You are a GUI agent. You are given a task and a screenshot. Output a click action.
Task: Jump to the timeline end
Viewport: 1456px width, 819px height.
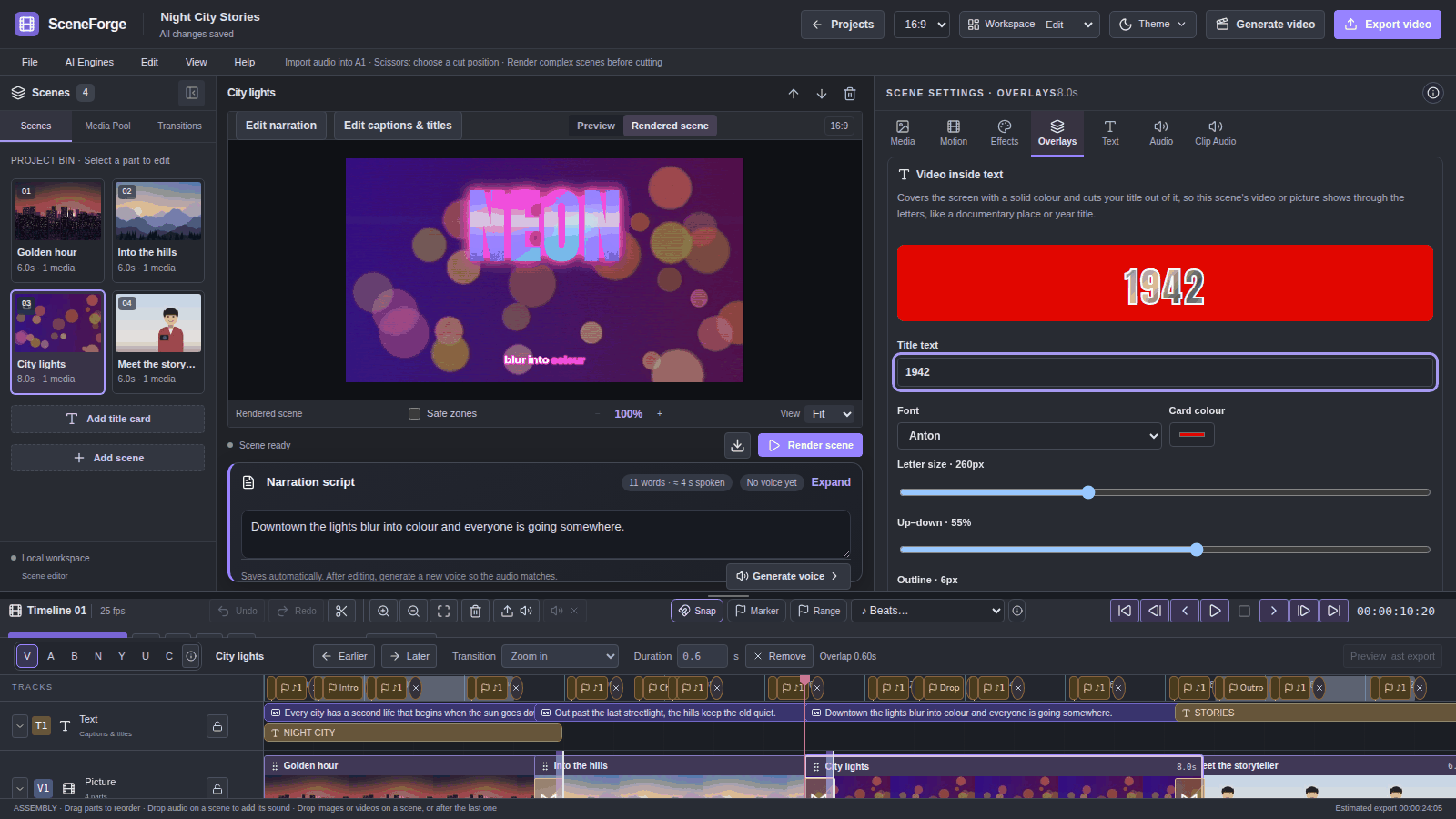click(1334, 611)
